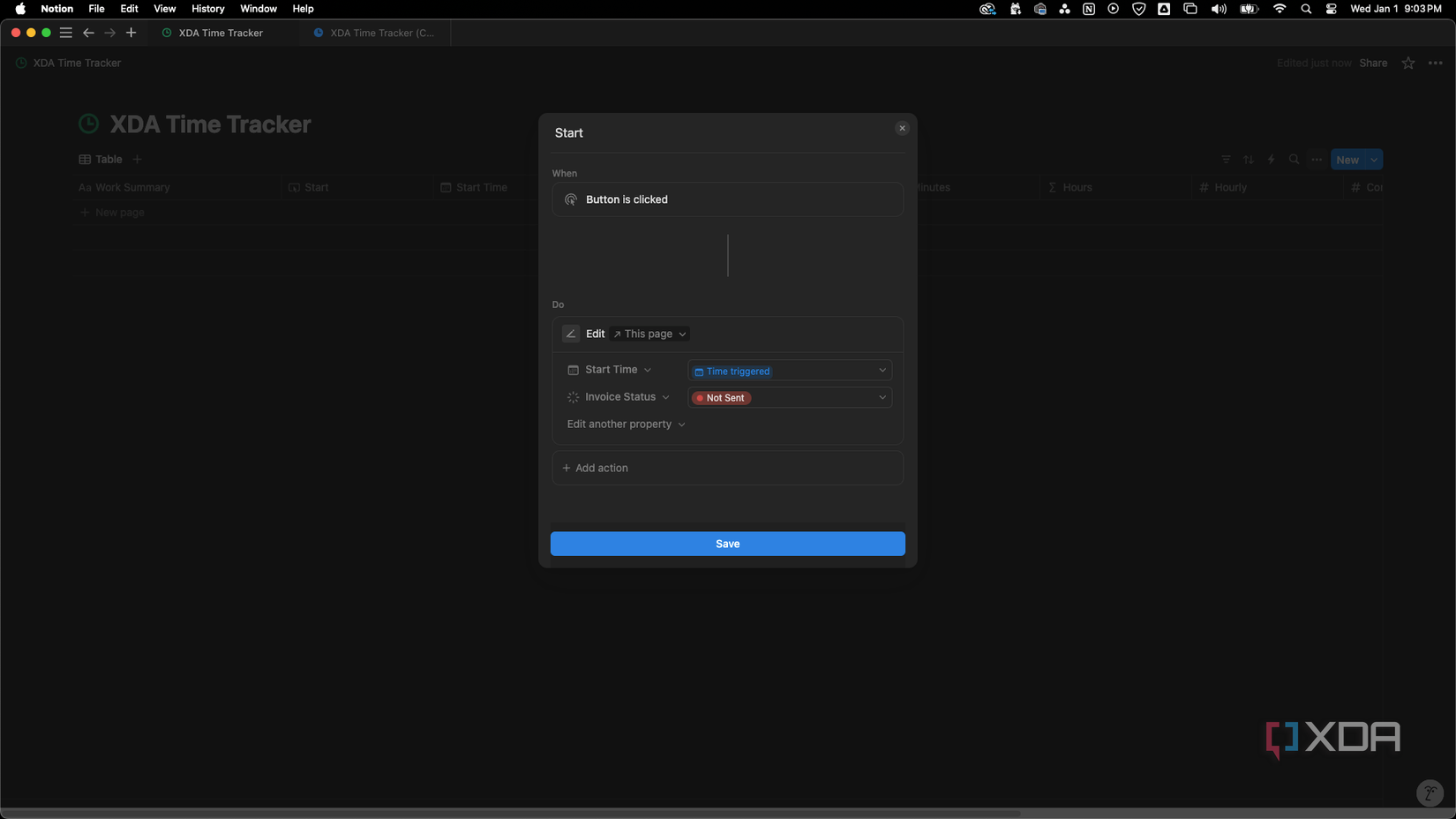Switch to the XDA Time Tracker tab
The image size is (1456, 819).
[222, 33]
